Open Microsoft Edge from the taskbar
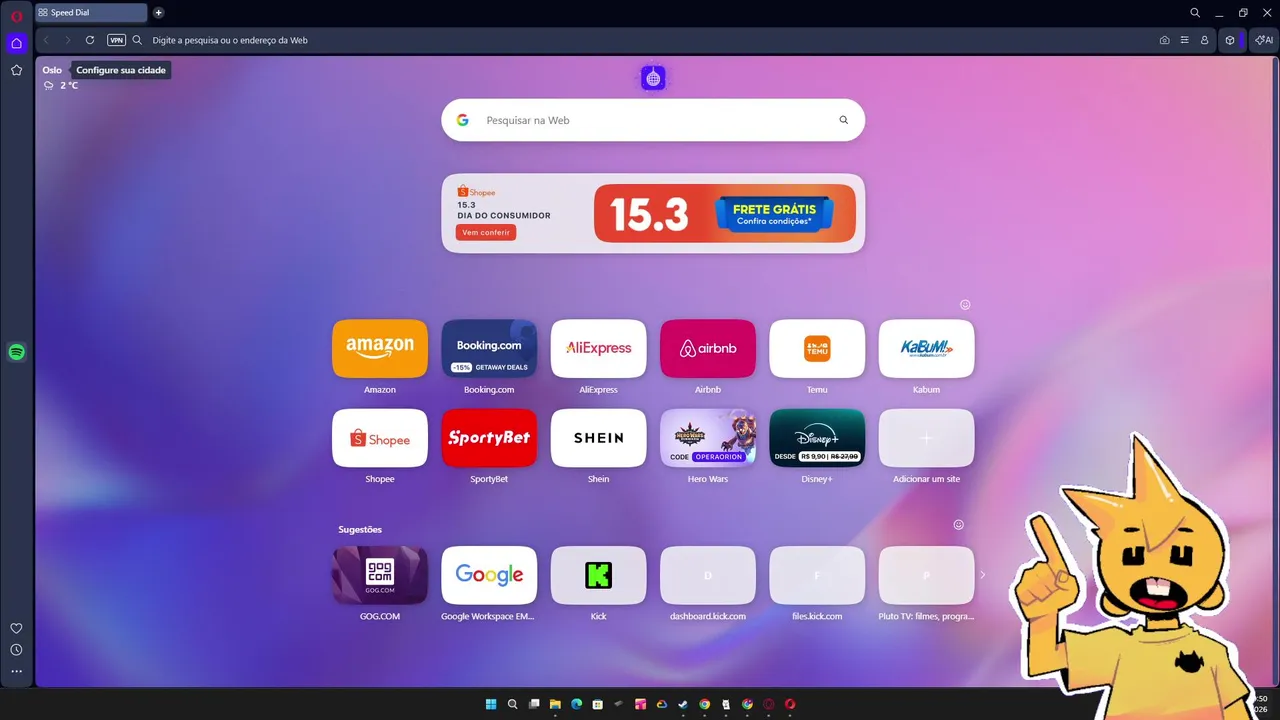Screen dimensions: 1280x720 (x=576, y=704)
